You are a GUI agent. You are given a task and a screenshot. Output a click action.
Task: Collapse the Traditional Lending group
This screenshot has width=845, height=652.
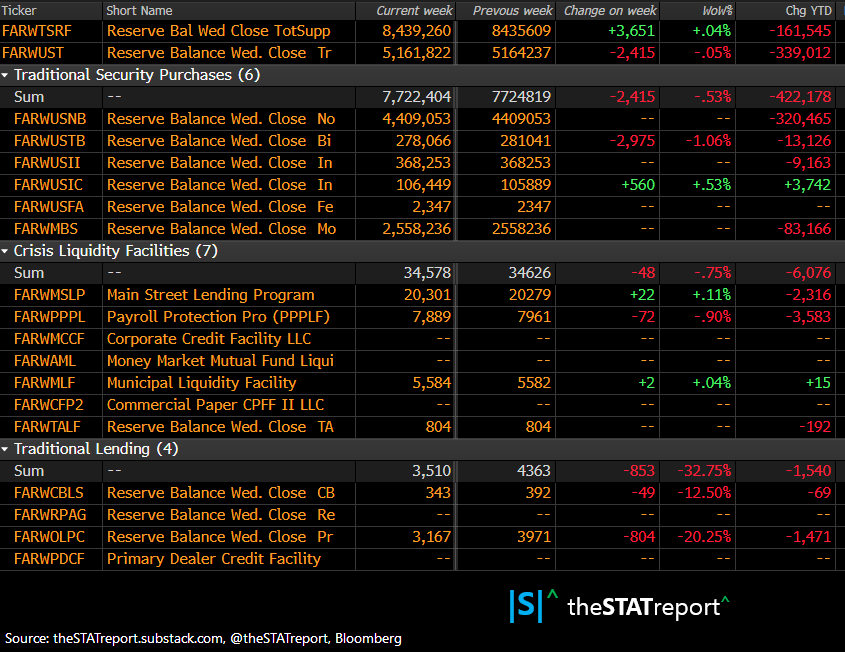pos(5,449)
